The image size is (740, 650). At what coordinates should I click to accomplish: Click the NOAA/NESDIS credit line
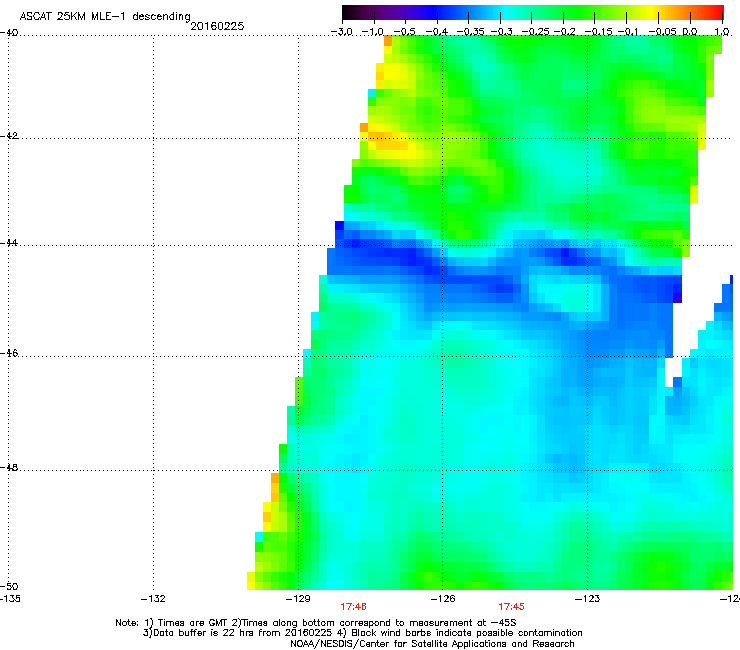coord(432,644)
